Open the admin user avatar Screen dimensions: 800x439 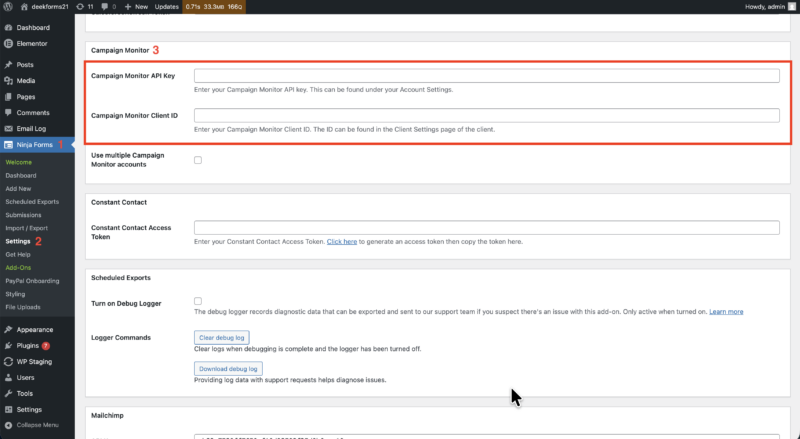pos(791,7)
